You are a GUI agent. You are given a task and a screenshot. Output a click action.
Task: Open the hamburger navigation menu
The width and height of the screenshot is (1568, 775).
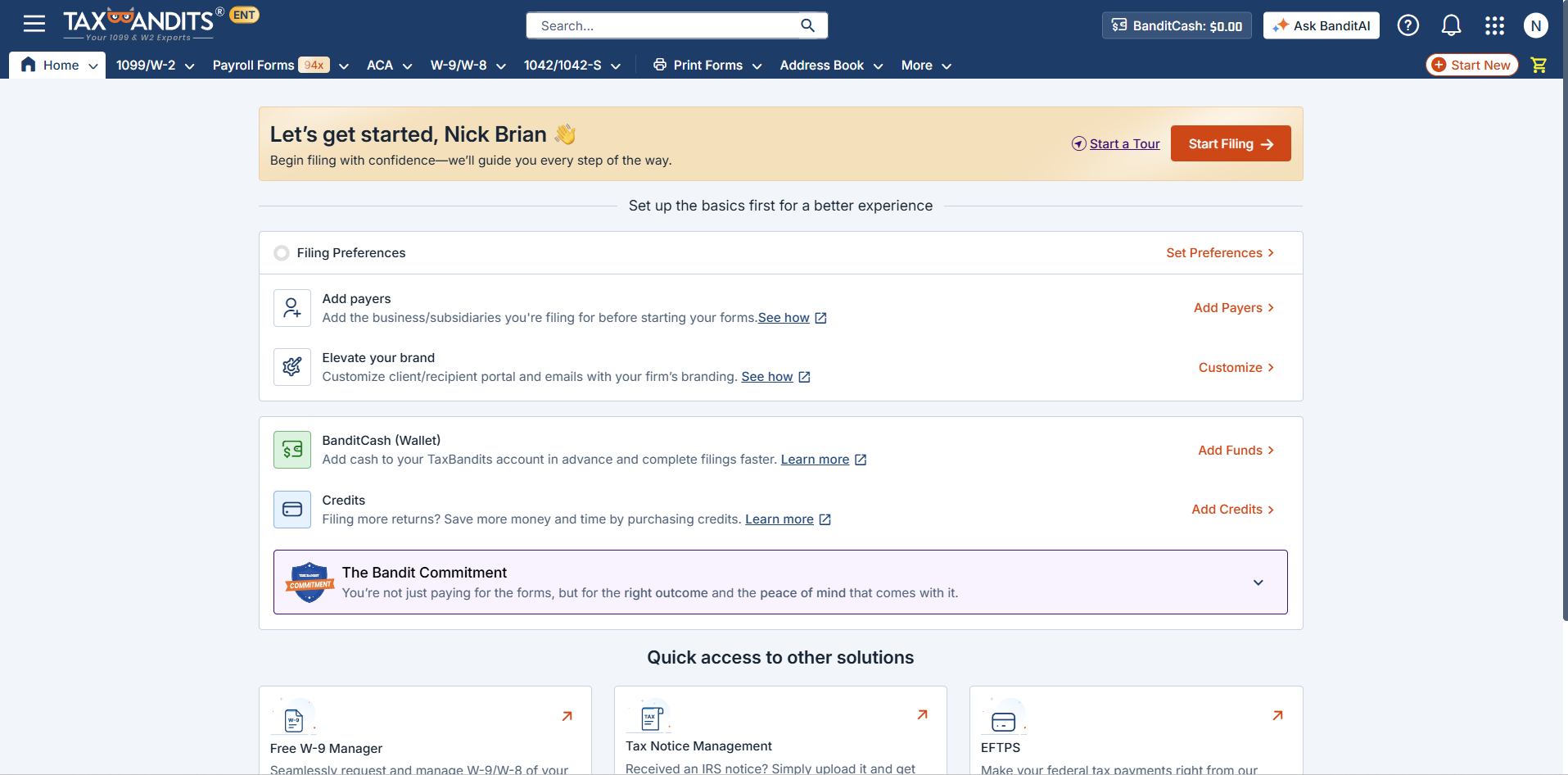click(x=34, y=24)
